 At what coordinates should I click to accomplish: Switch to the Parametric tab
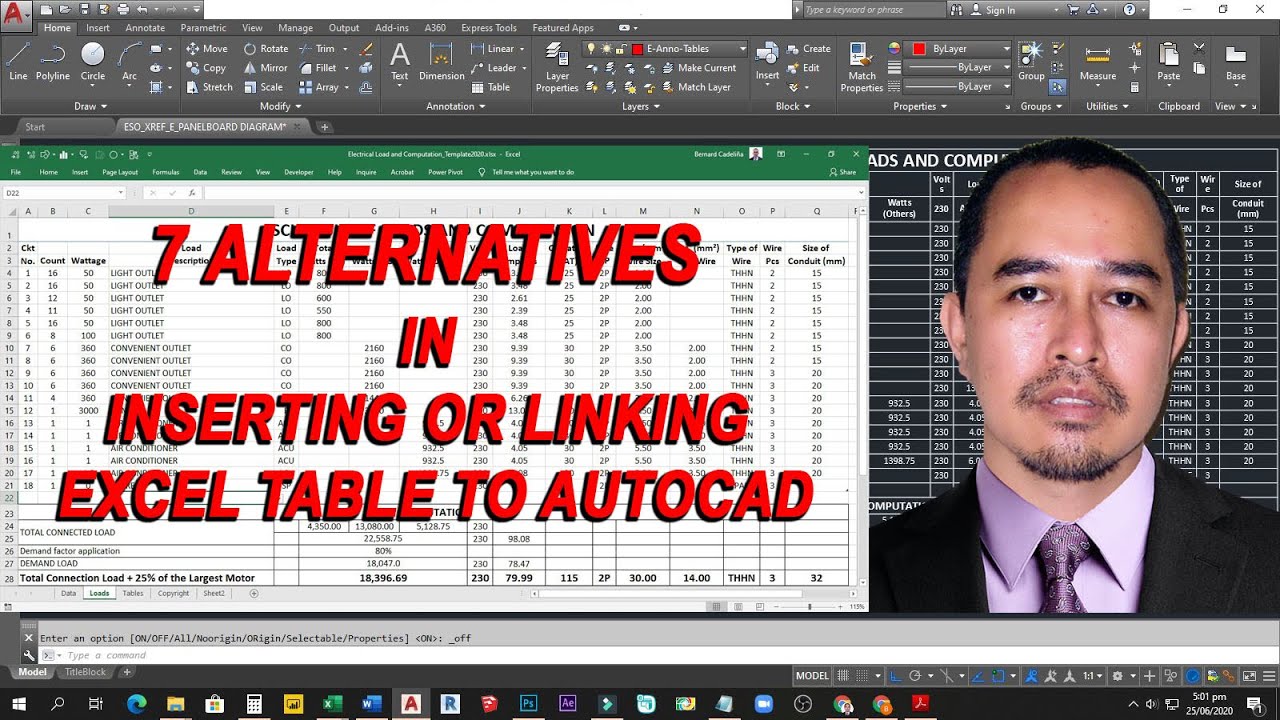pyautogui.click(x=203, y=28)
